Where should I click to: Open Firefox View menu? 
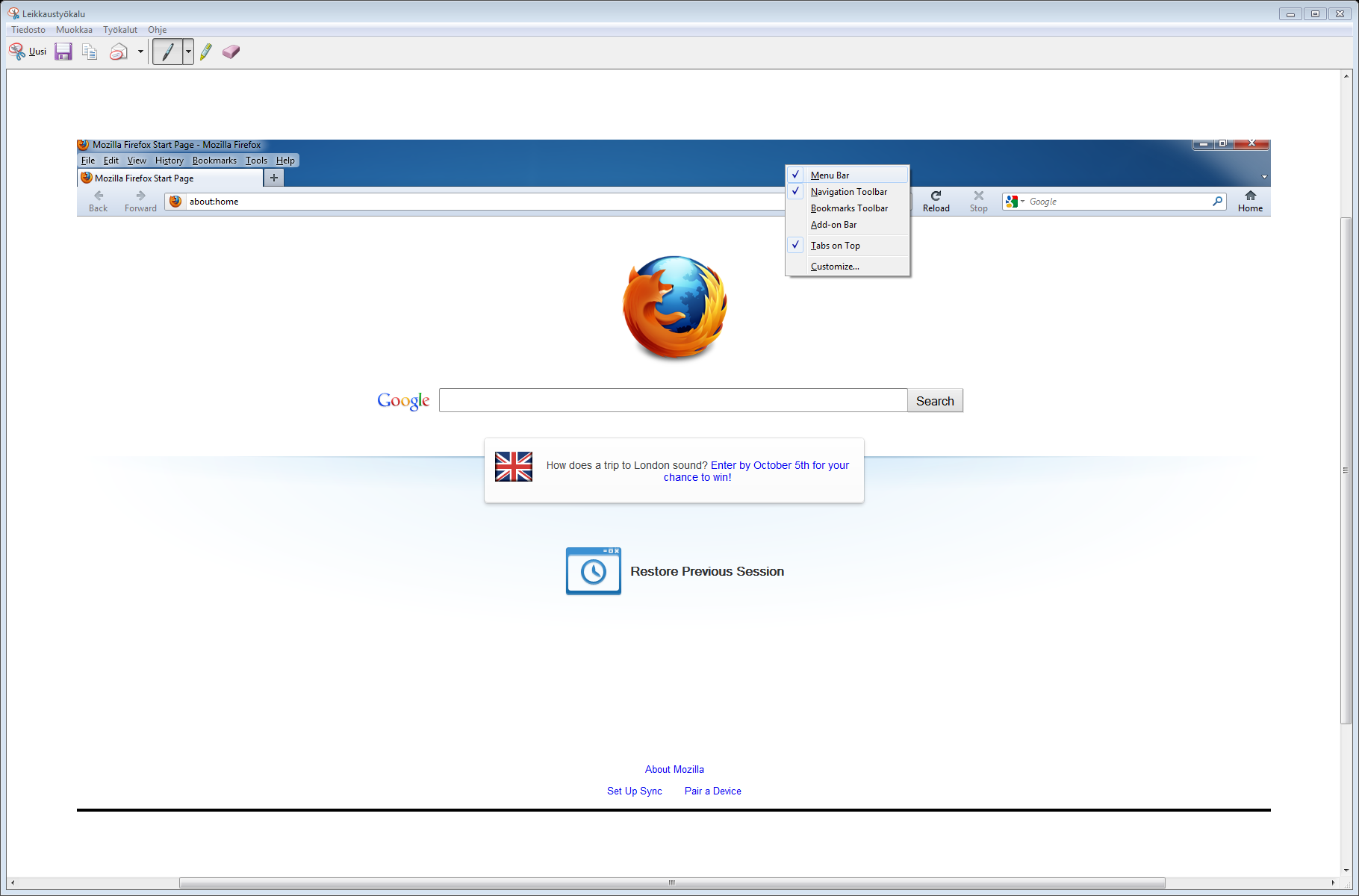137,161
